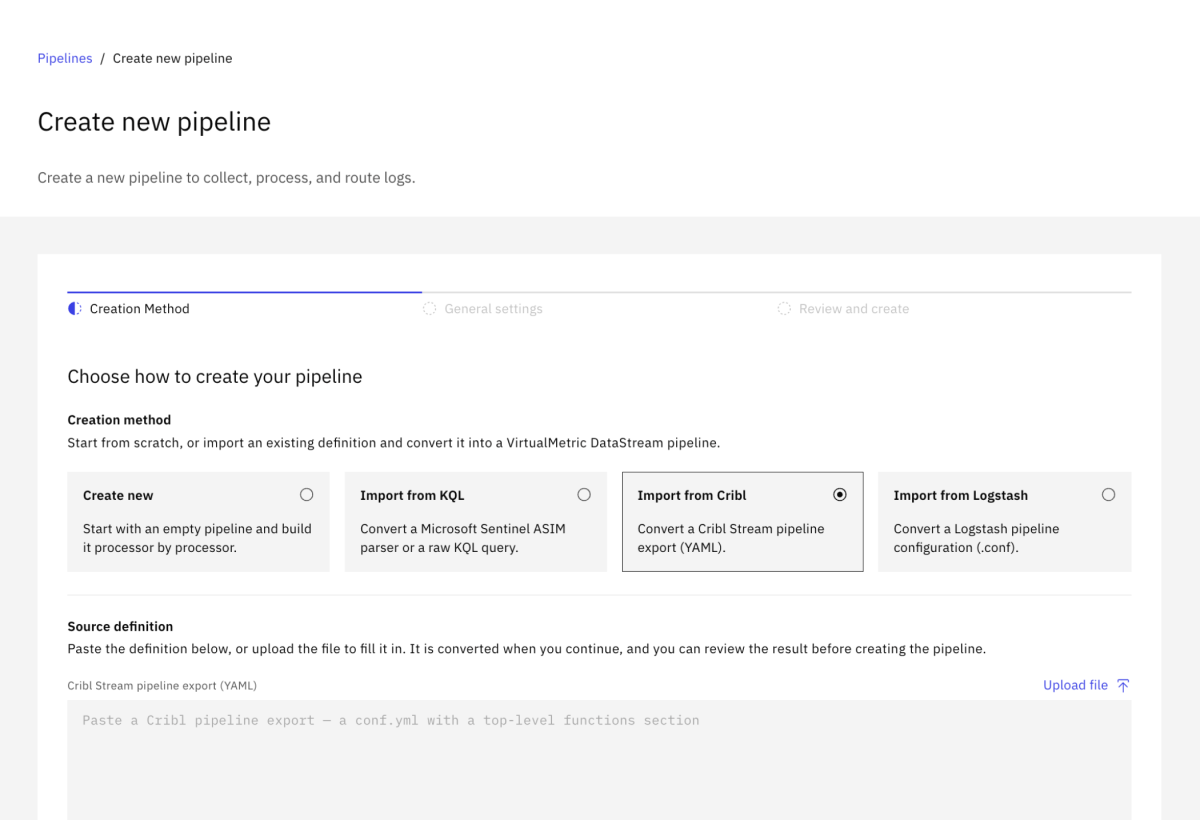
Task: Click the Upload file link
Action: coord(1075,685)
